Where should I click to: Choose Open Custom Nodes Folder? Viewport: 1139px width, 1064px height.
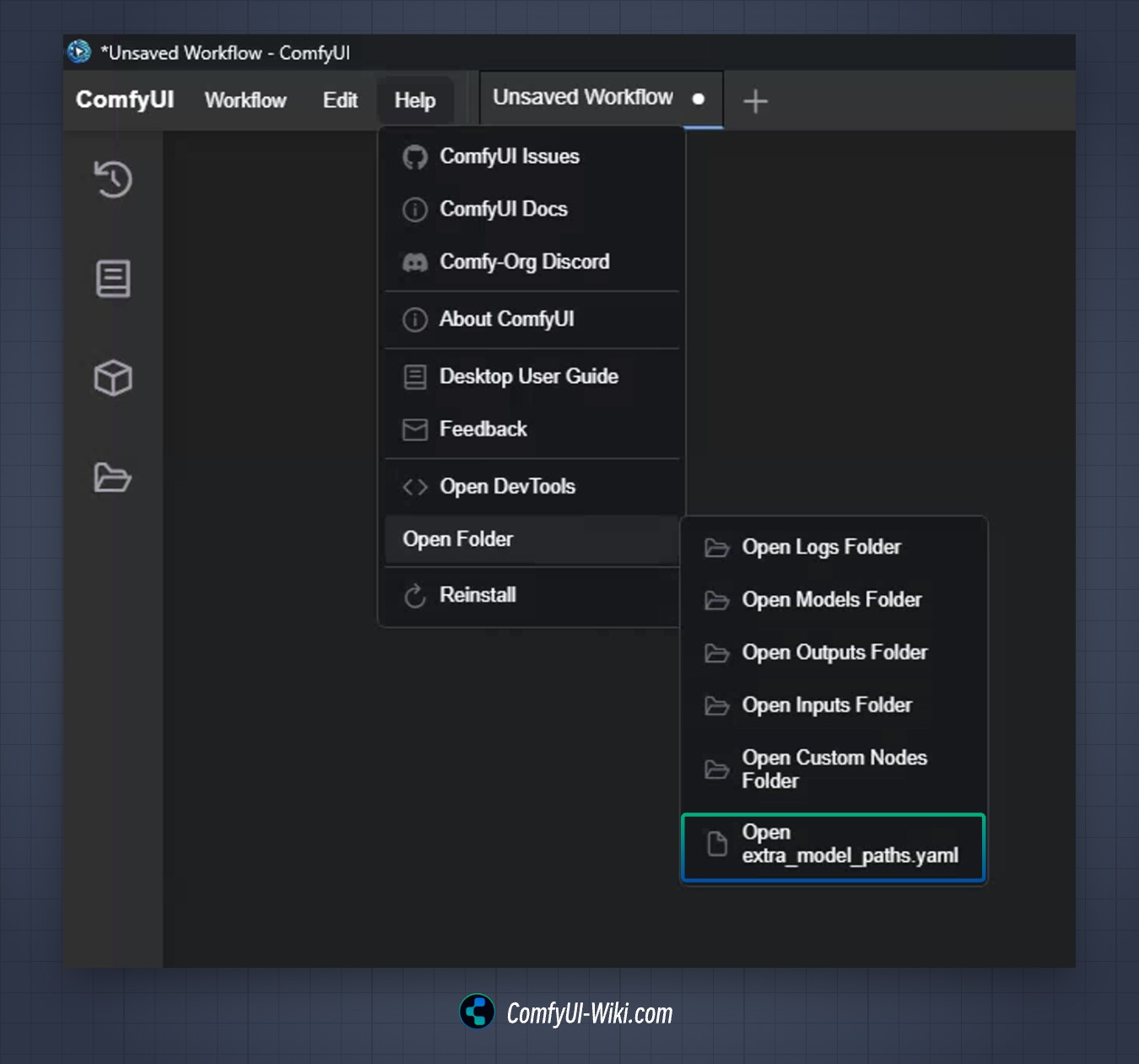834,770
